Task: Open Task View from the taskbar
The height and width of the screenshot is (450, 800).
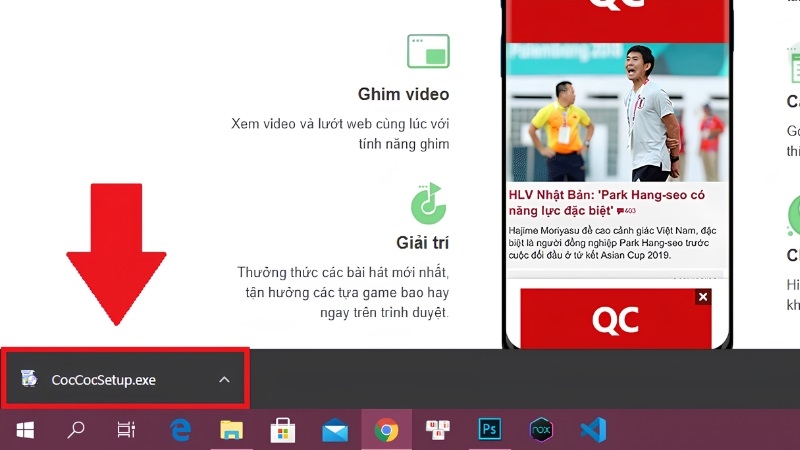Action: [126, 430]
